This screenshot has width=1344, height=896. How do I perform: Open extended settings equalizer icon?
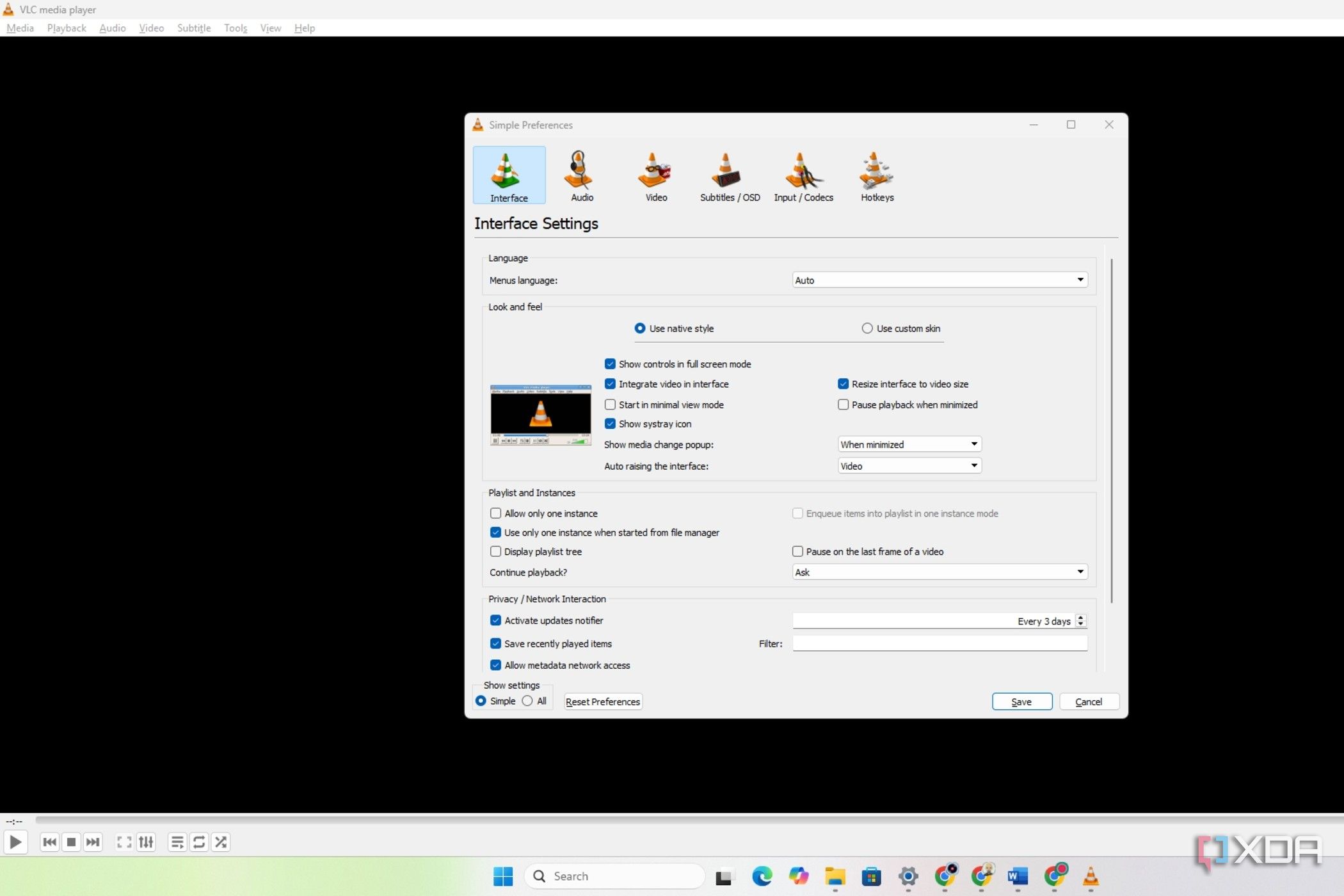(x=146, y=842)
